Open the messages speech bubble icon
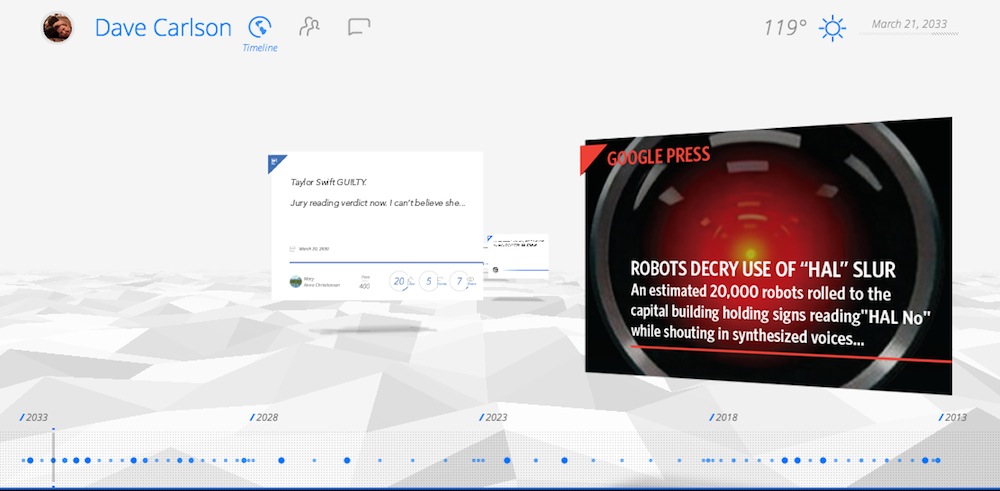 point(359,27)
